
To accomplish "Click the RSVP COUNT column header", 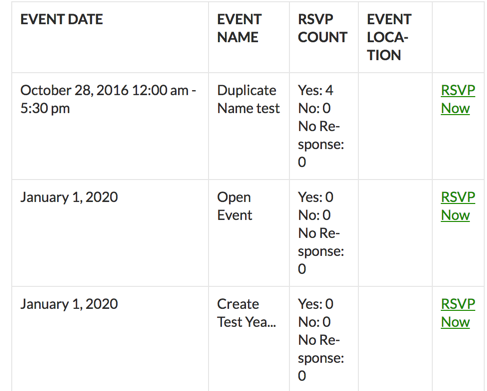I will tap(322, 28).
